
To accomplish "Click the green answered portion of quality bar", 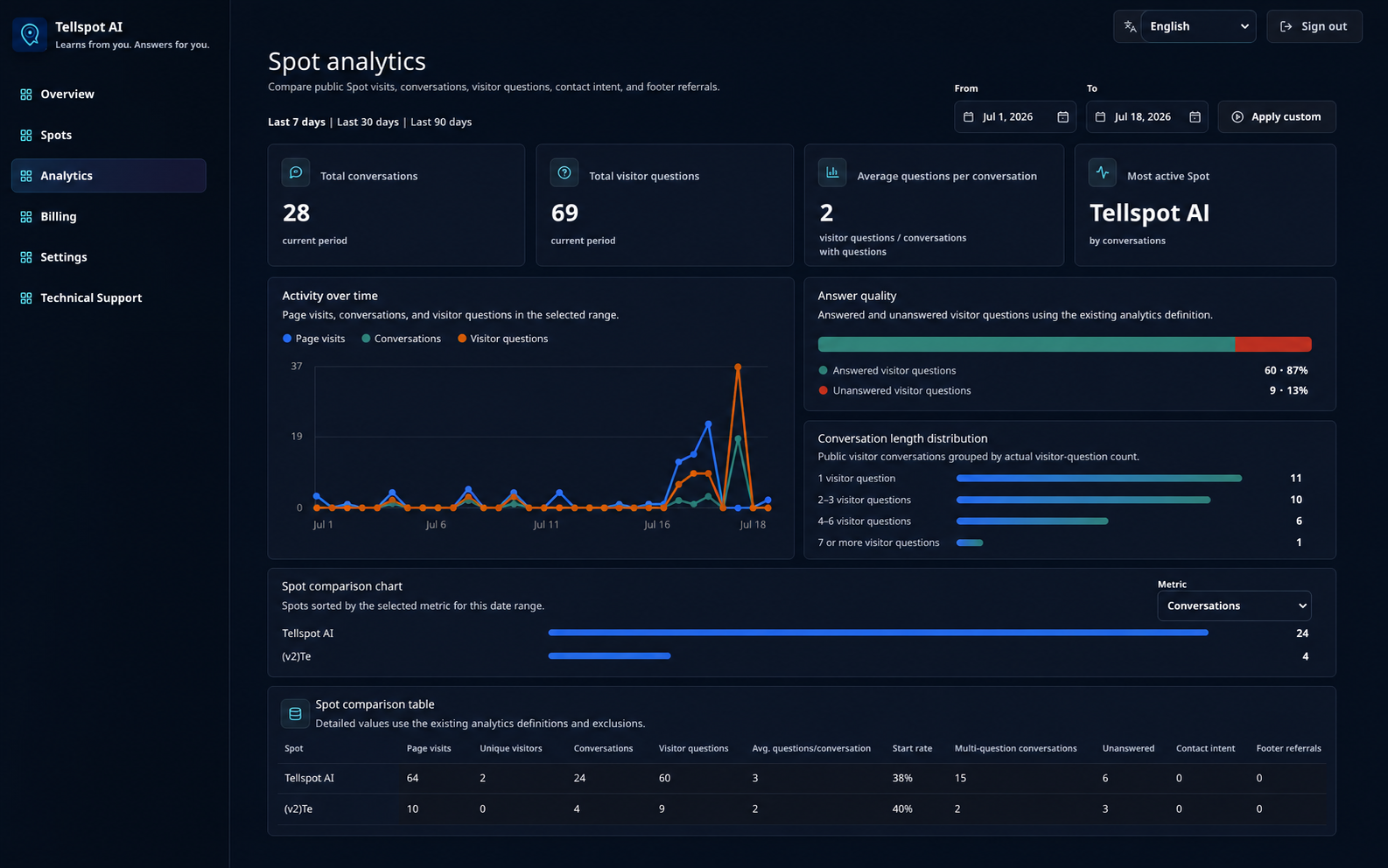I will pos(1027,345).
